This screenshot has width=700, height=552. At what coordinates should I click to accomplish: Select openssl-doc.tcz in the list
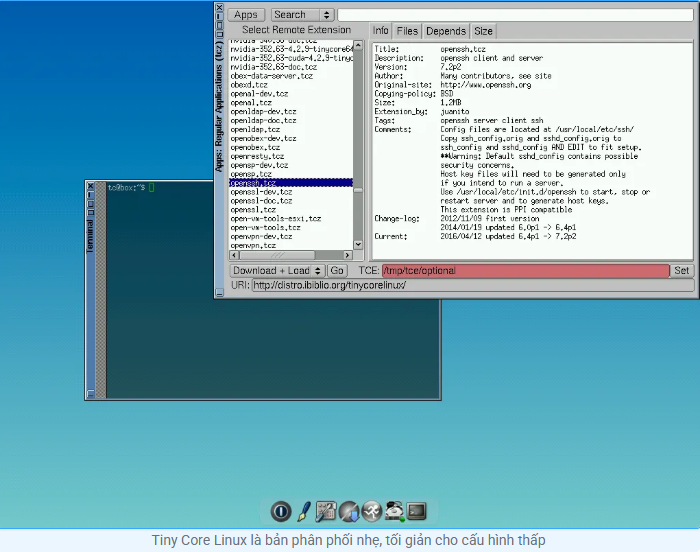point(291,201)
